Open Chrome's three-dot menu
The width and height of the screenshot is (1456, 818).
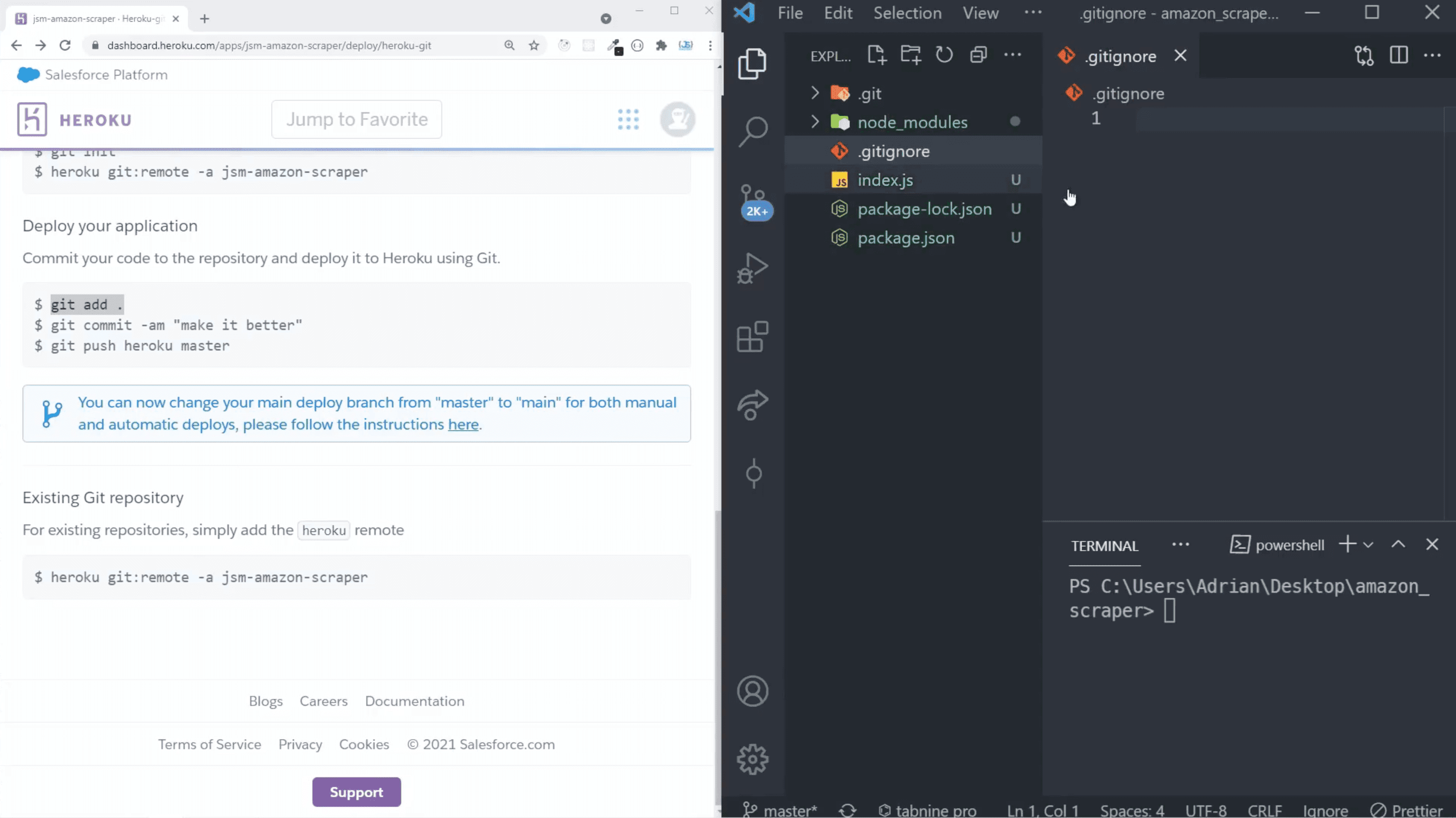(x=710, y=45)
